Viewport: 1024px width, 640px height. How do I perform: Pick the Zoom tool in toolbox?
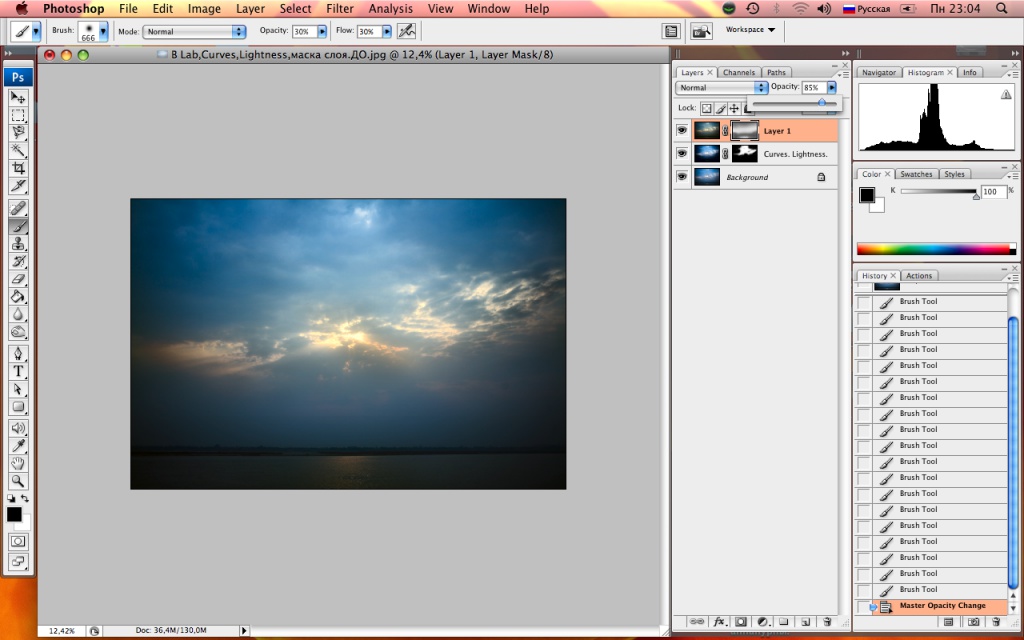18,480
